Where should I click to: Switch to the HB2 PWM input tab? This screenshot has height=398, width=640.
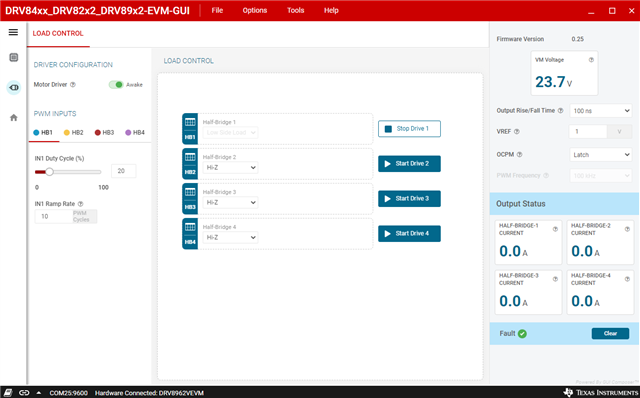coord(74,132)
